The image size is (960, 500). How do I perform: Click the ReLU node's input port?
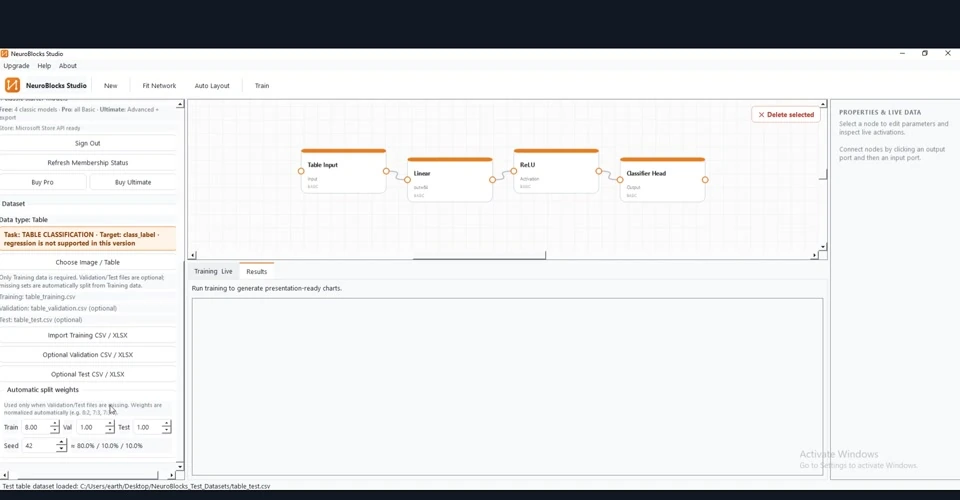(514, 171)
